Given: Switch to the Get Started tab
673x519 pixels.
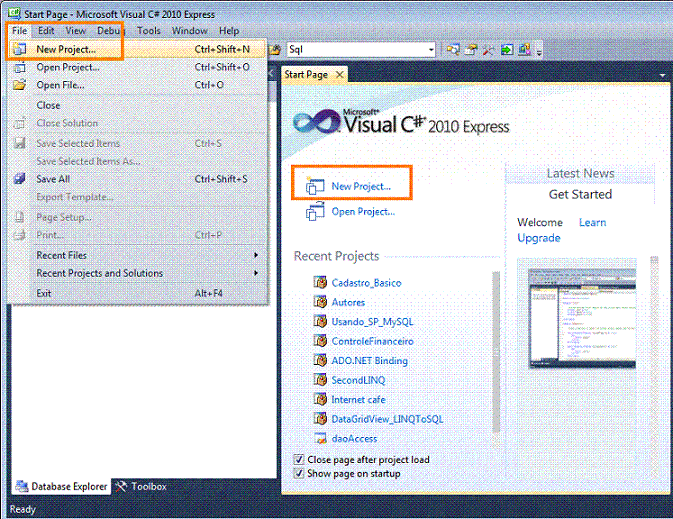Looking at the screenshot, I should (580, 194).
